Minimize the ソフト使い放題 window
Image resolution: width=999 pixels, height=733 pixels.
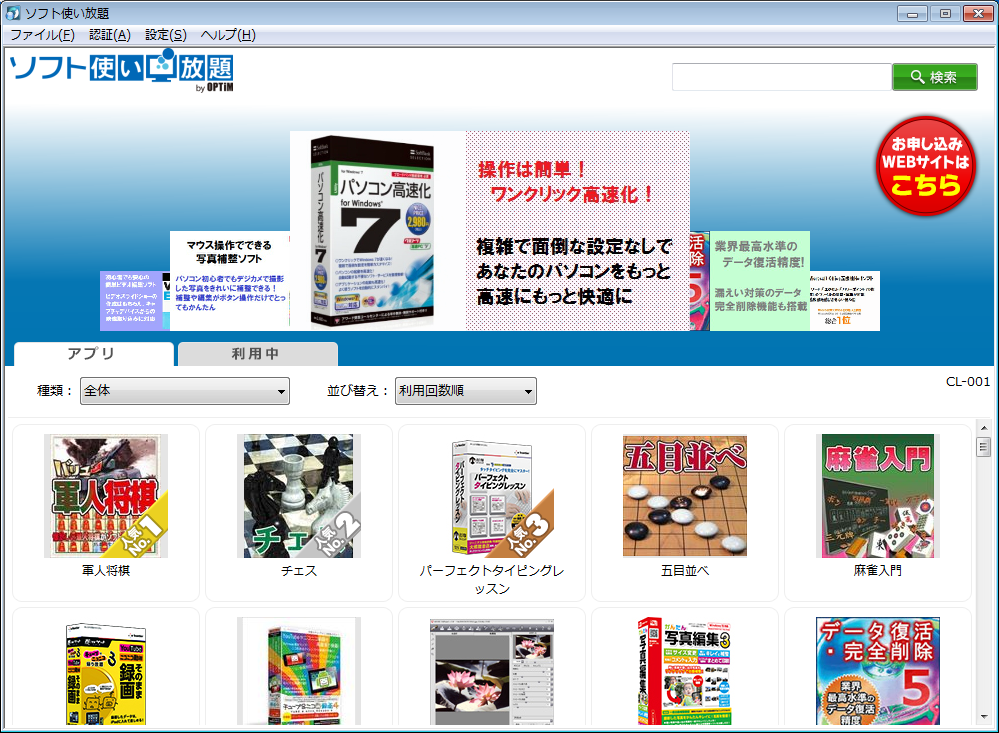click(x=912, y=13)
